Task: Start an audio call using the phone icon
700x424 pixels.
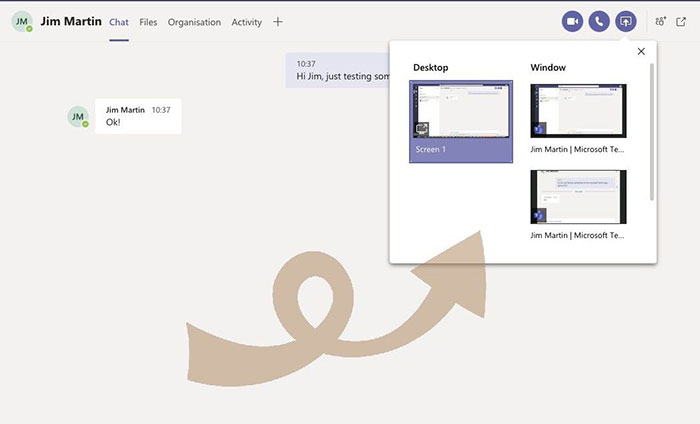Action: point(599,21)
